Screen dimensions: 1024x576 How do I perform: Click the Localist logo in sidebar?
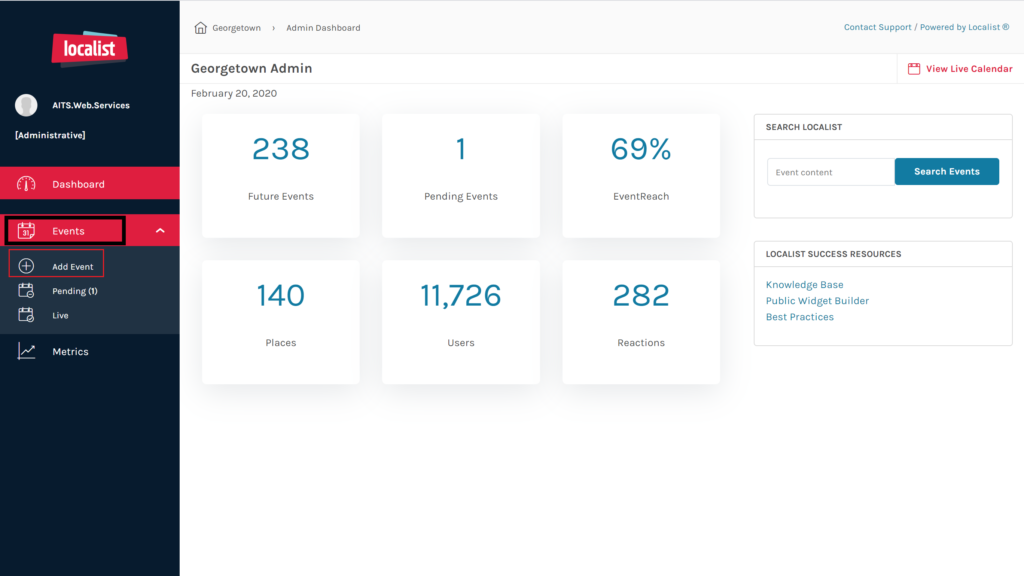pos(89,48)
